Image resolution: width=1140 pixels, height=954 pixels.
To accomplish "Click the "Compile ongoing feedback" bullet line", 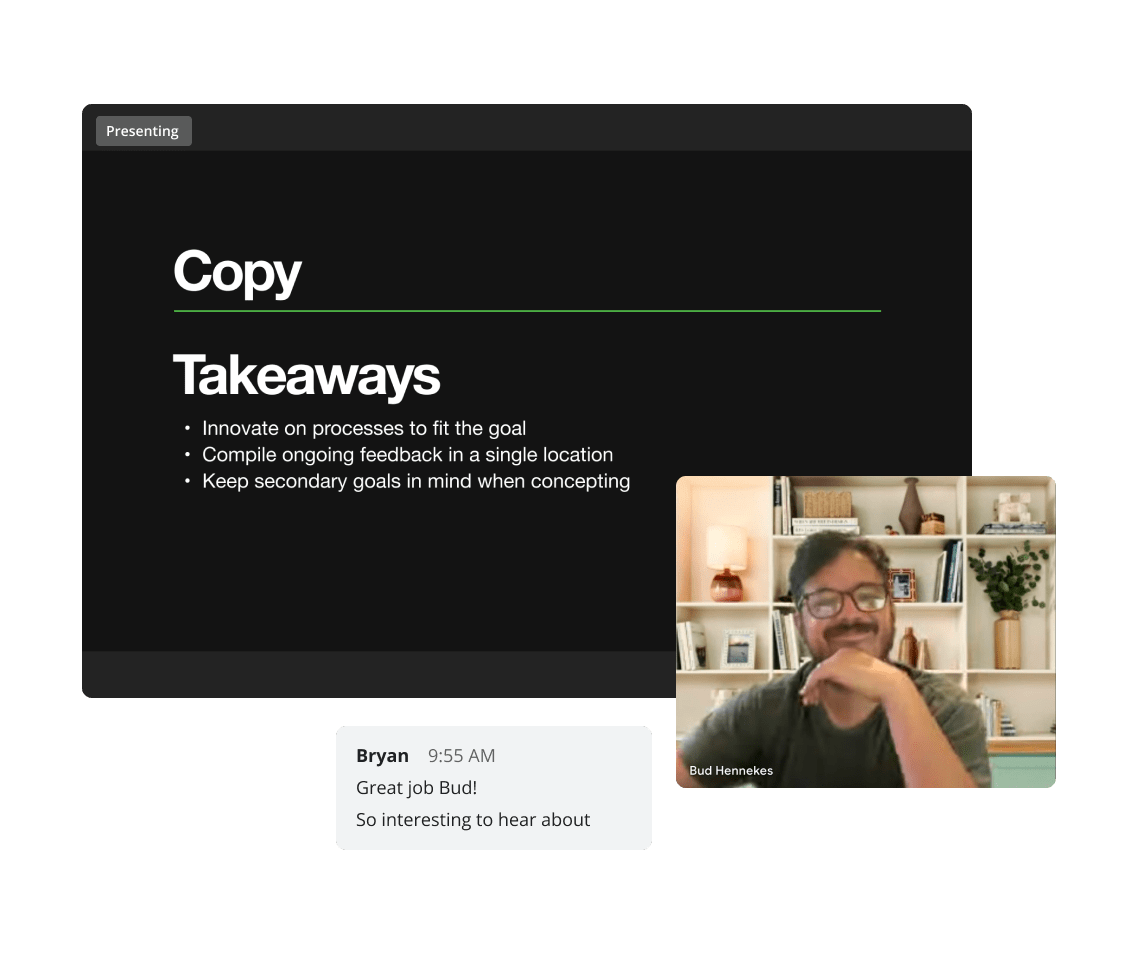I will click(x=407, y=454).
